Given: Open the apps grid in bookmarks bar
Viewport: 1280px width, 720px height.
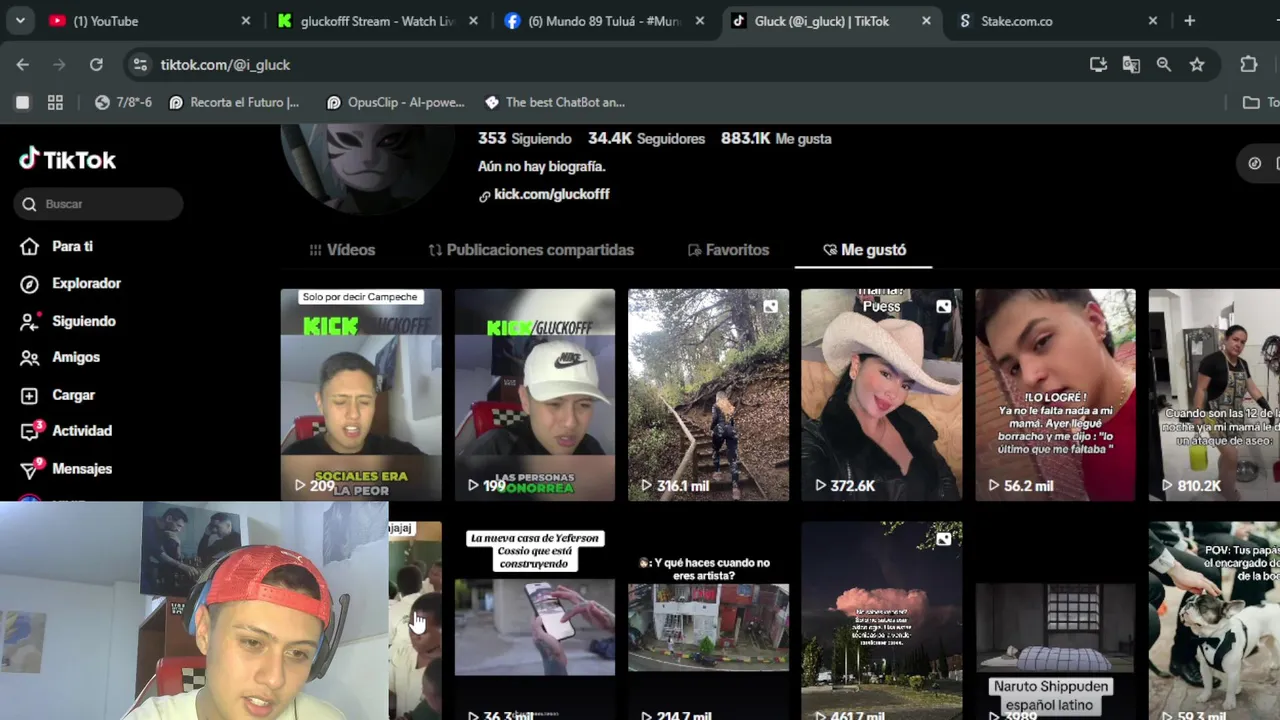Looking at the screenshot, I should coord(55,102).
